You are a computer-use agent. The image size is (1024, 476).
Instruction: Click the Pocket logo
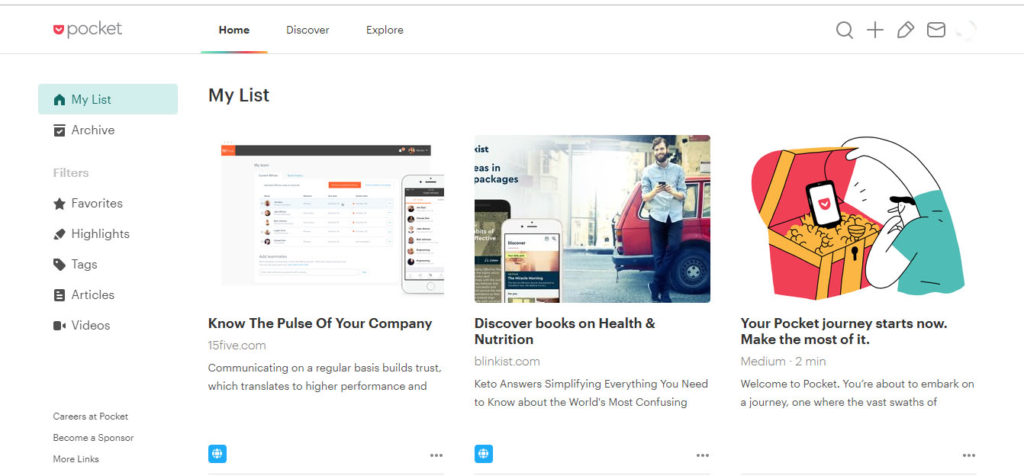[x=88, y=30]
